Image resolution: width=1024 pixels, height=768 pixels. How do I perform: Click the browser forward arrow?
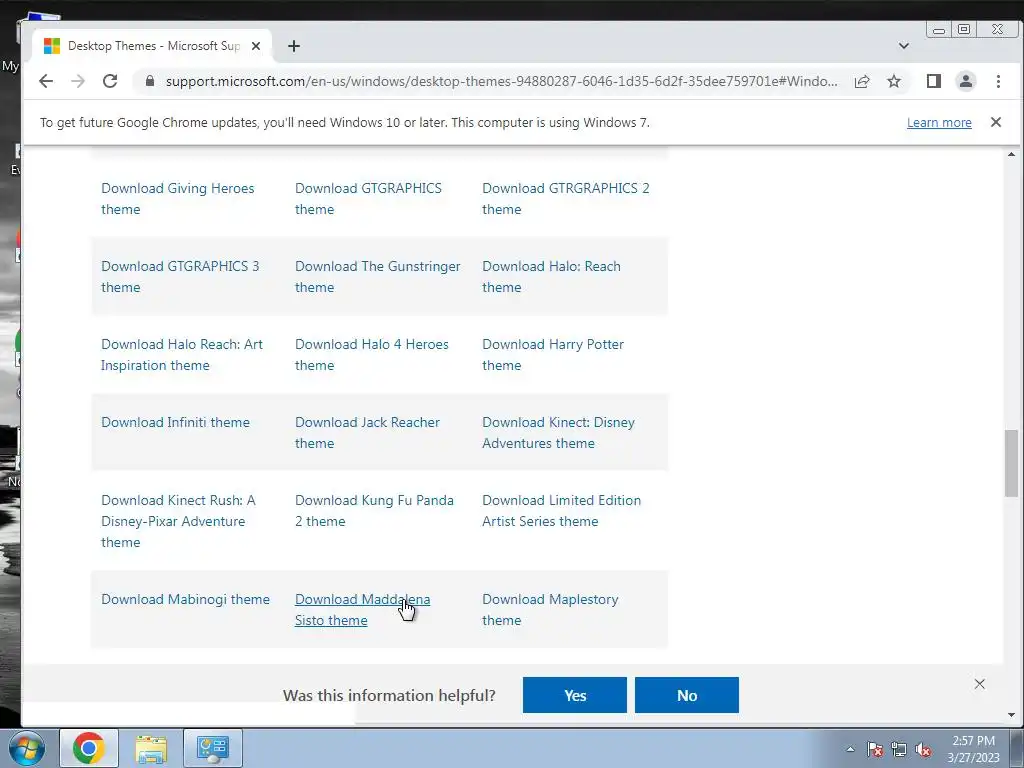pos(78,81)
